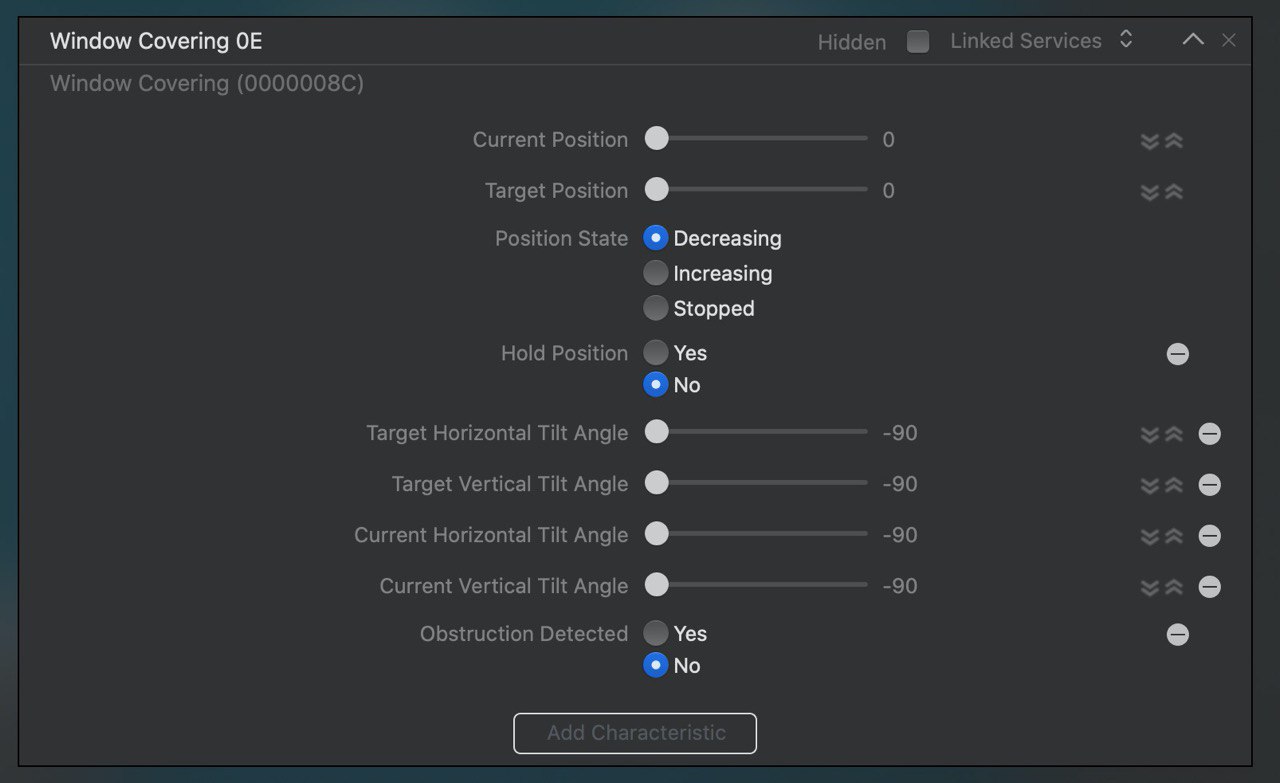The height and width of the screenshot is (783, 1280).
Task: Set Hold Position to Yes
Action: 655,352
